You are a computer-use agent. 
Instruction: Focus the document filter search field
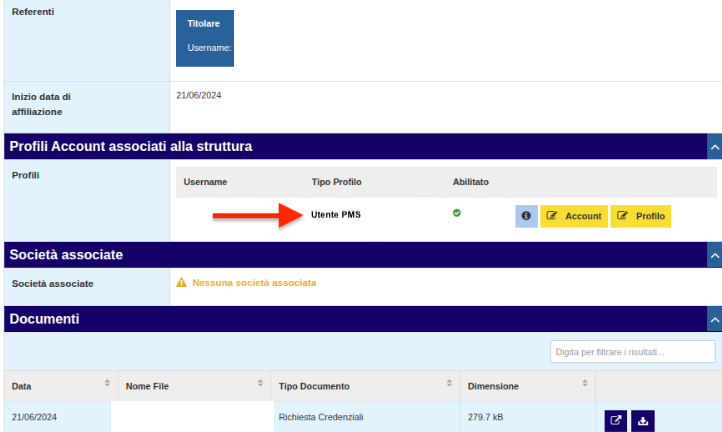[632, 352]
